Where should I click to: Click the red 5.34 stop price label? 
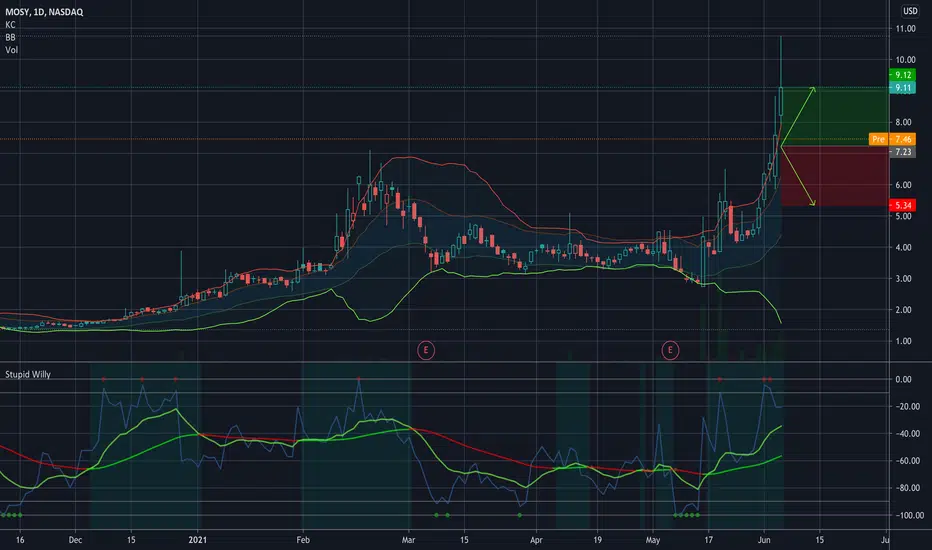tap(902, 206)
